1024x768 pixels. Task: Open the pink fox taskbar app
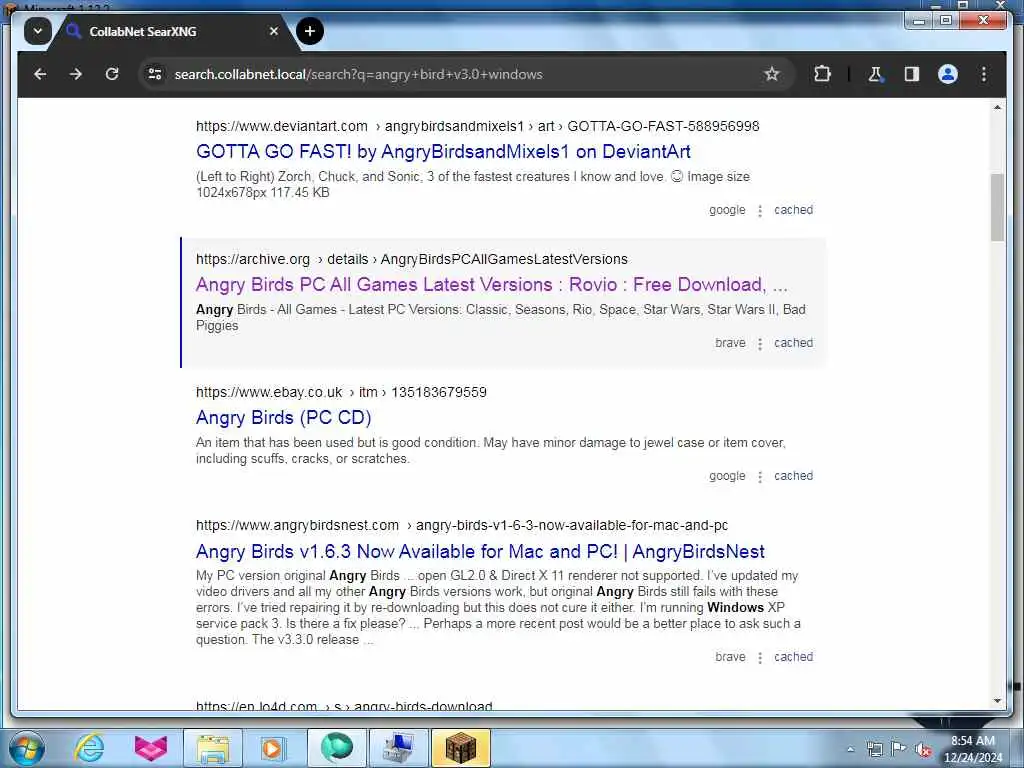[151, 748]
